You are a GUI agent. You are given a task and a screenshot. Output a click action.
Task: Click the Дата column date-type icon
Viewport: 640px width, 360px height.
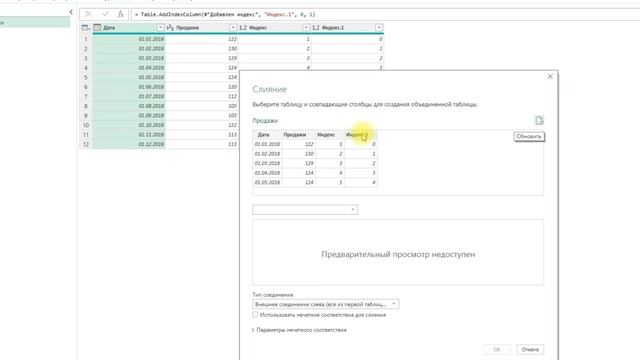(x=97, y=28)
